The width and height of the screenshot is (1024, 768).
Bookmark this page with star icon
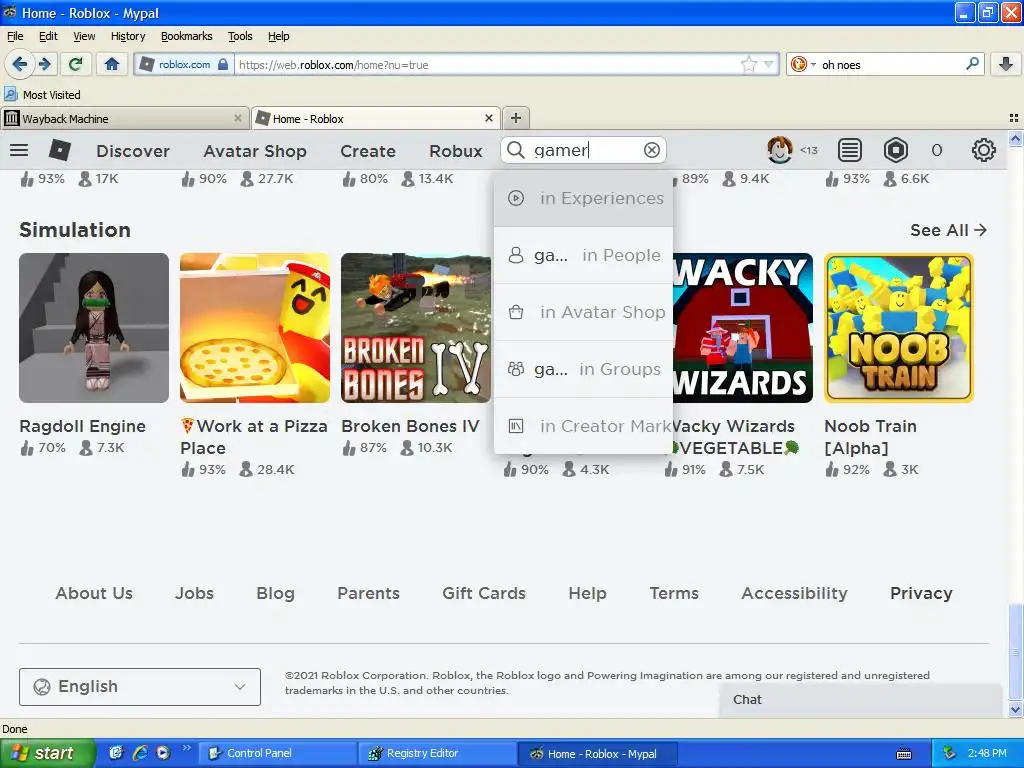coord(748,64)
